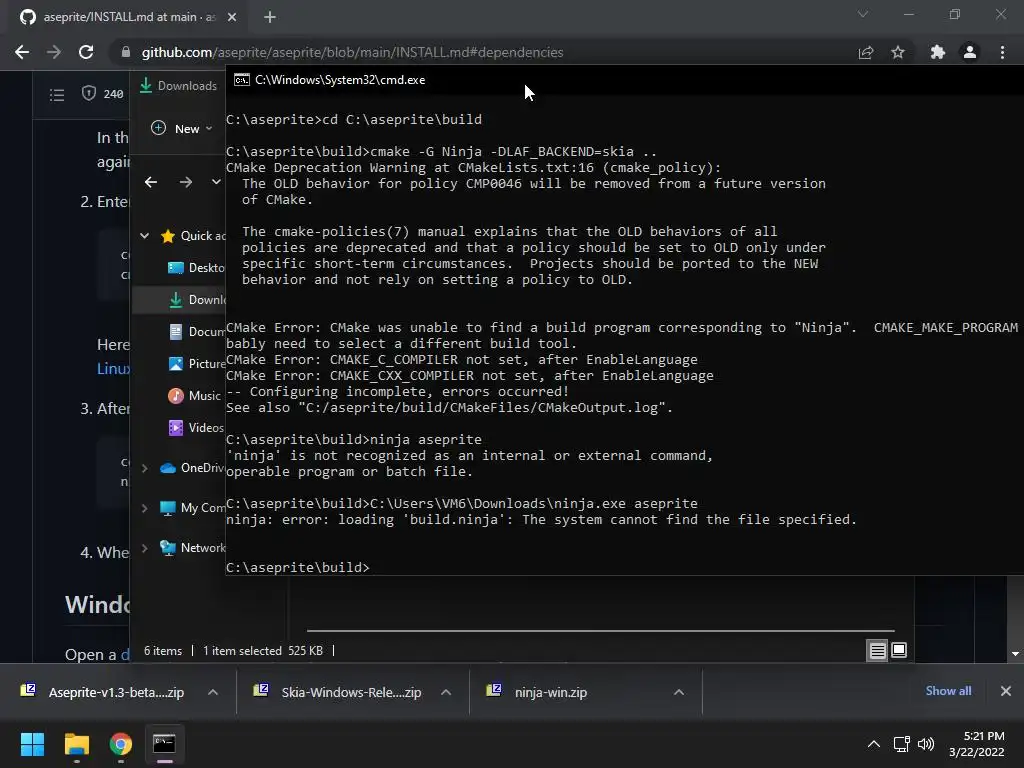Select Videos in navigation pane
The image size is (1024, 768).
point(196,428)
